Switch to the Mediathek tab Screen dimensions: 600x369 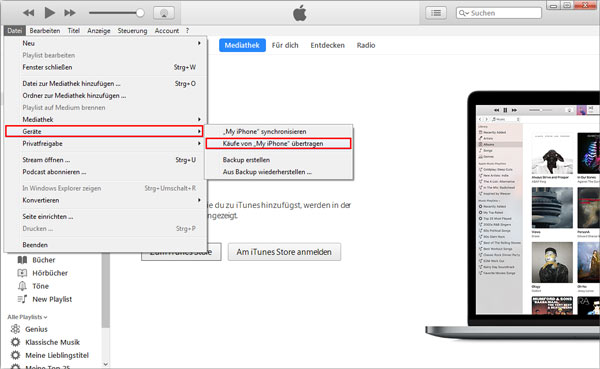click(x=242, y=45)
